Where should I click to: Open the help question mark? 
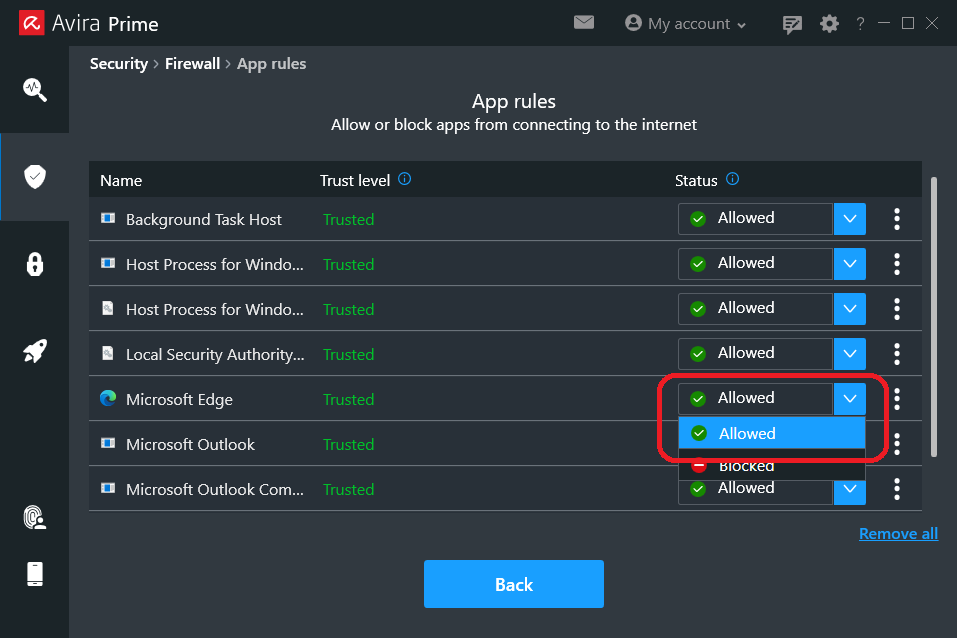tap(860, 24)
